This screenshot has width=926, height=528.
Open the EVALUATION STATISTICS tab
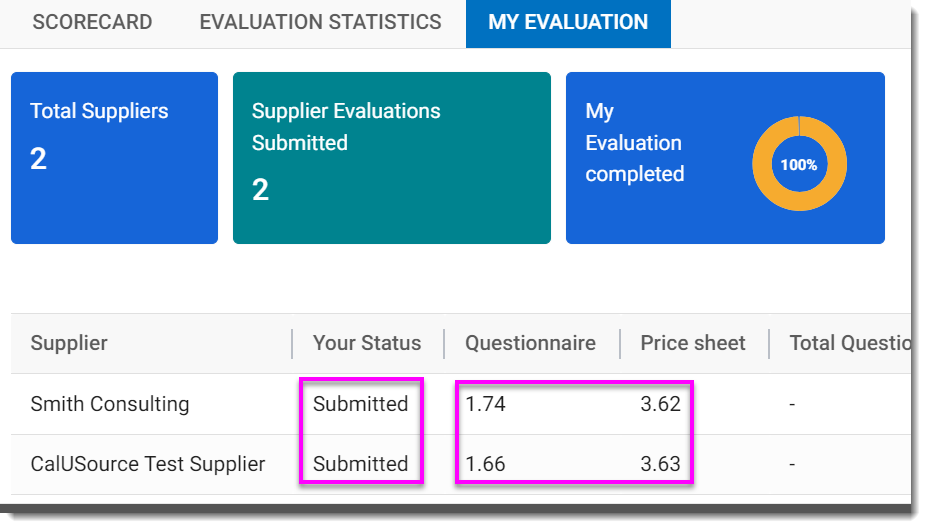pos(320,22)
